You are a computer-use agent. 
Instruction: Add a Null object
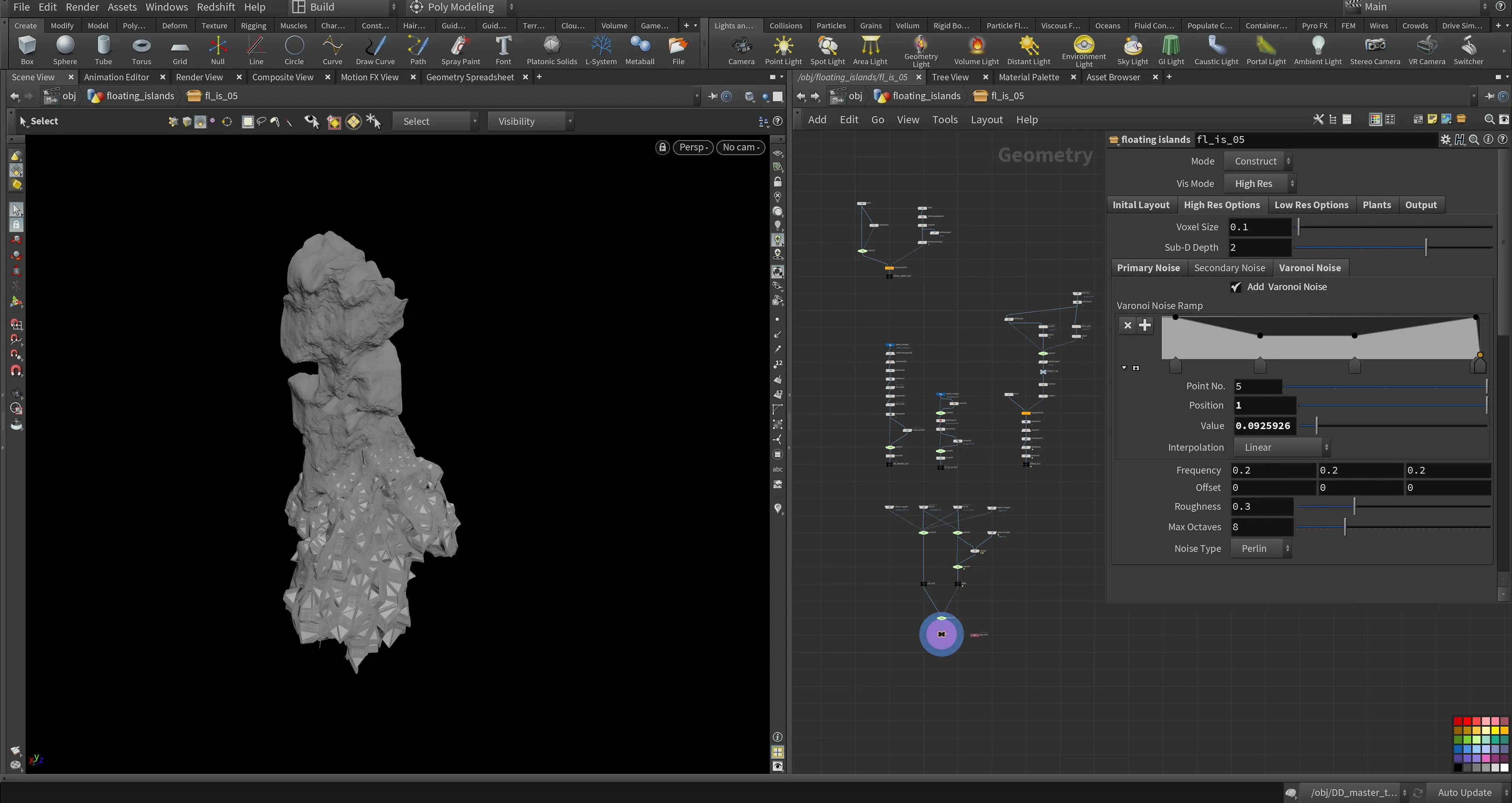tap(218, 50)
